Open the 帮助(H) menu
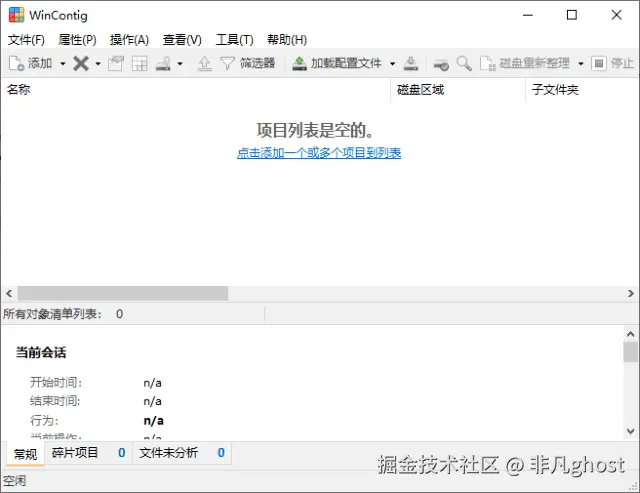This screenshot has height=493, width=640. (x=287, y=40)
